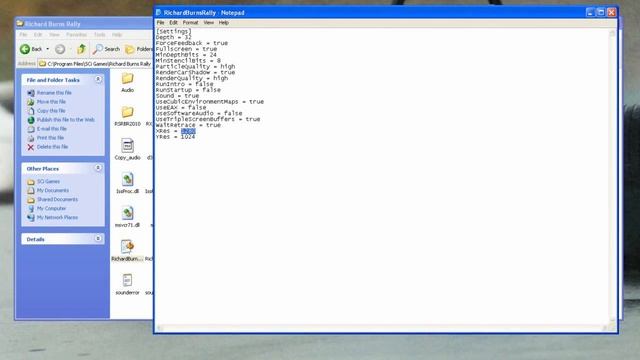Open Search in Explorer toolbar

tap(106, 49)
